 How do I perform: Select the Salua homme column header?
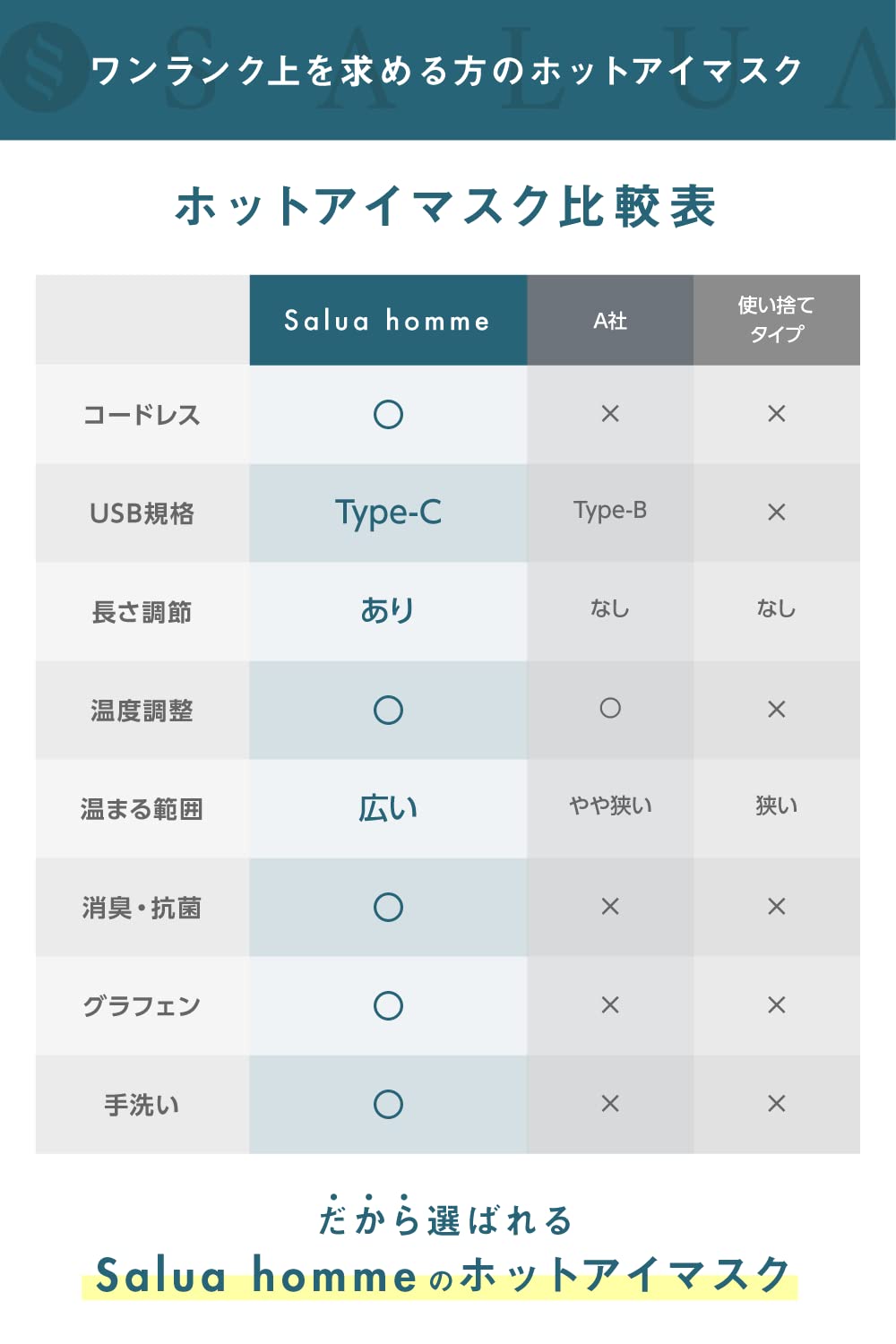[x=388, y=320]
